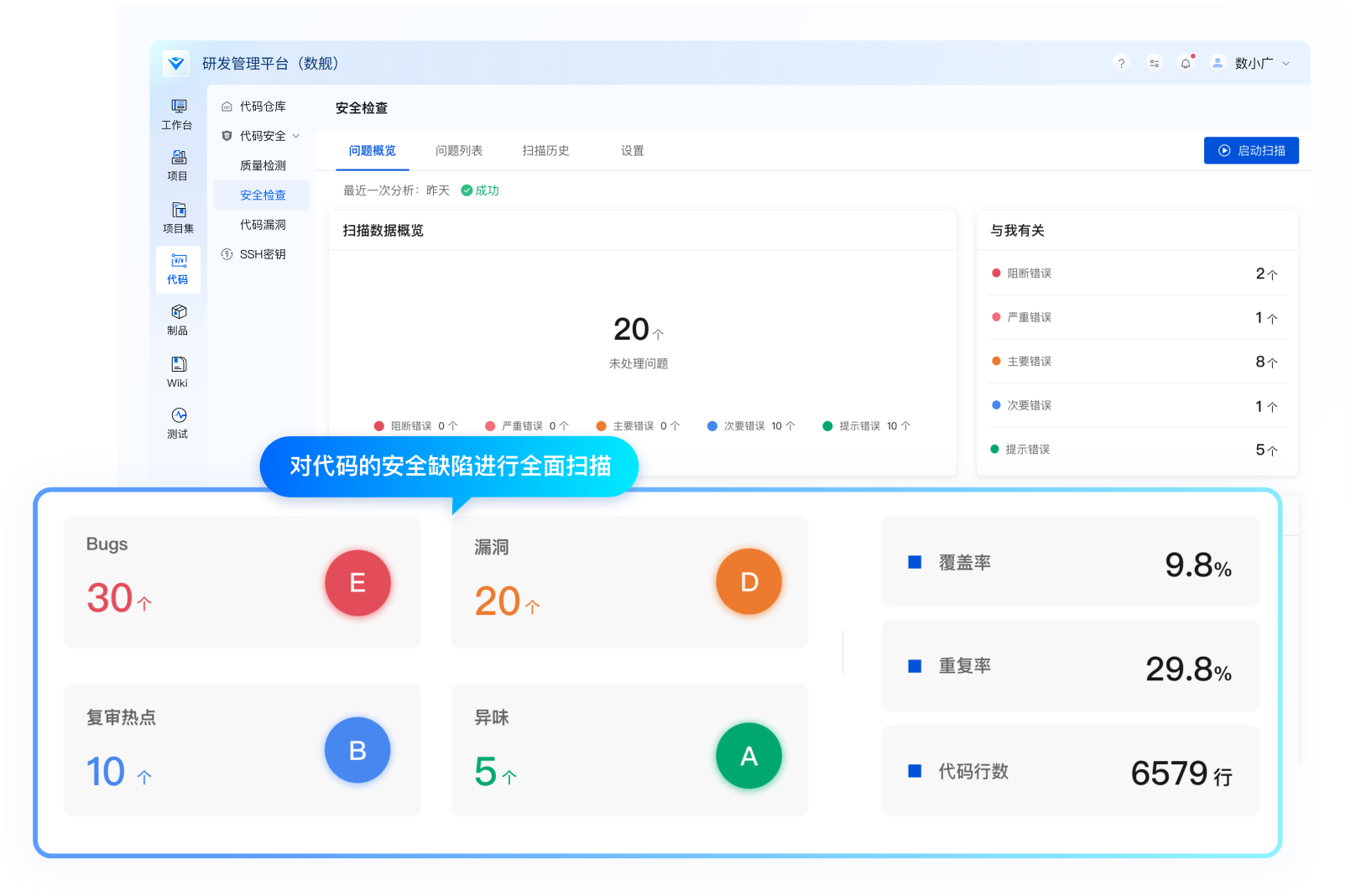
Task: Open the 工作台 workbench sidebar icon
Action: [178, 107]
